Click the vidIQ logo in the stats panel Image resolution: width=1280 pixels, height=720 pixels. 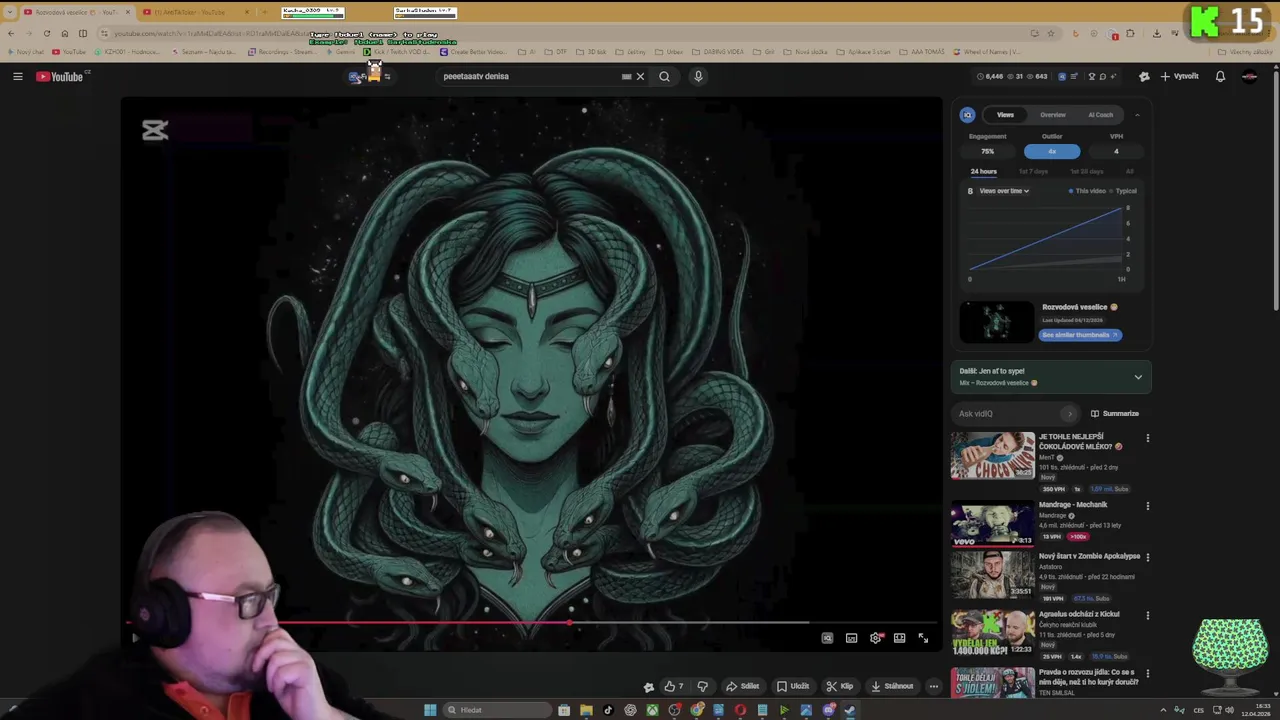coord(967,115)
